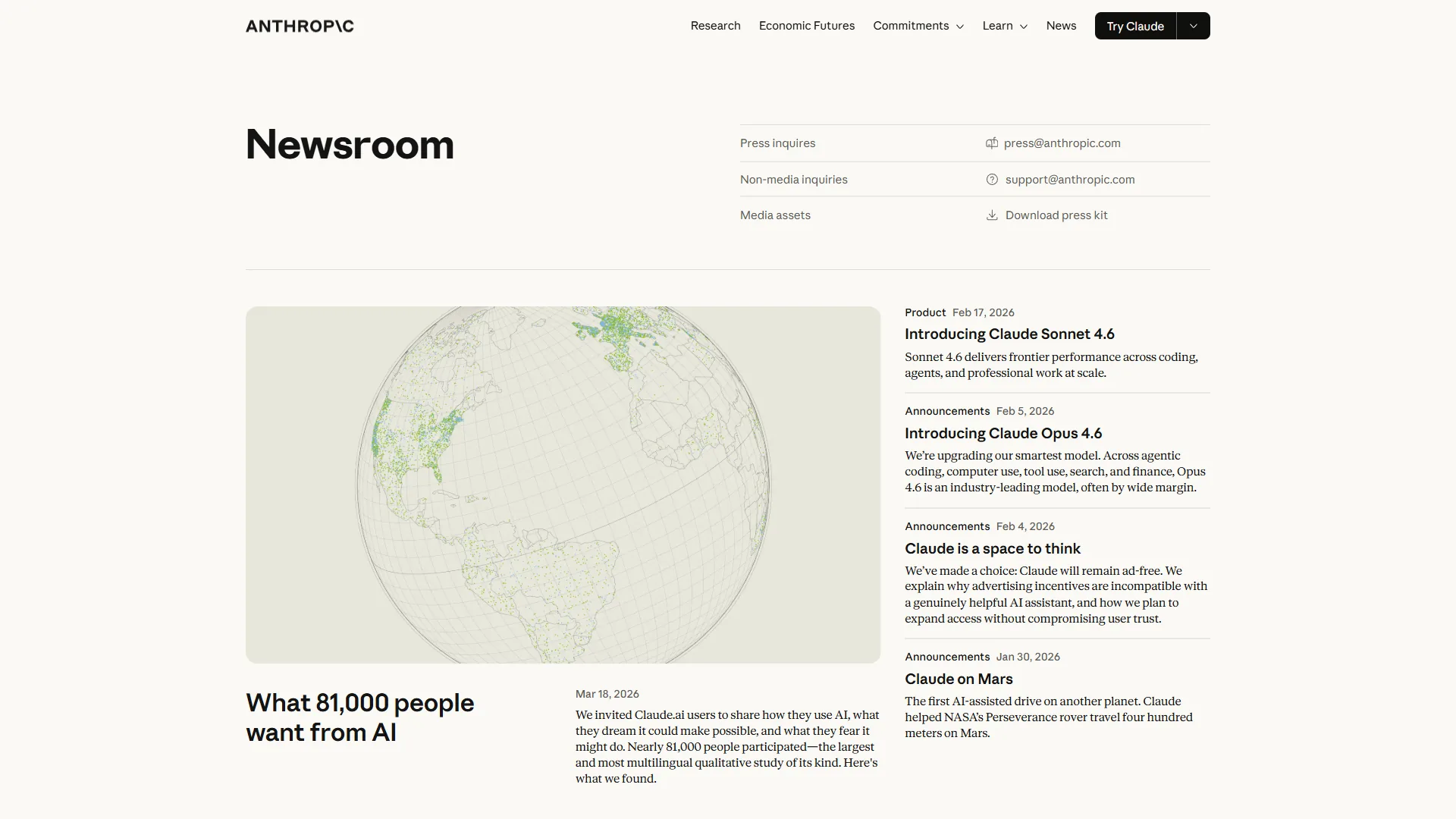Open the Learn nav label
This screenshot has height=819, width=1456.
[997, 26]
